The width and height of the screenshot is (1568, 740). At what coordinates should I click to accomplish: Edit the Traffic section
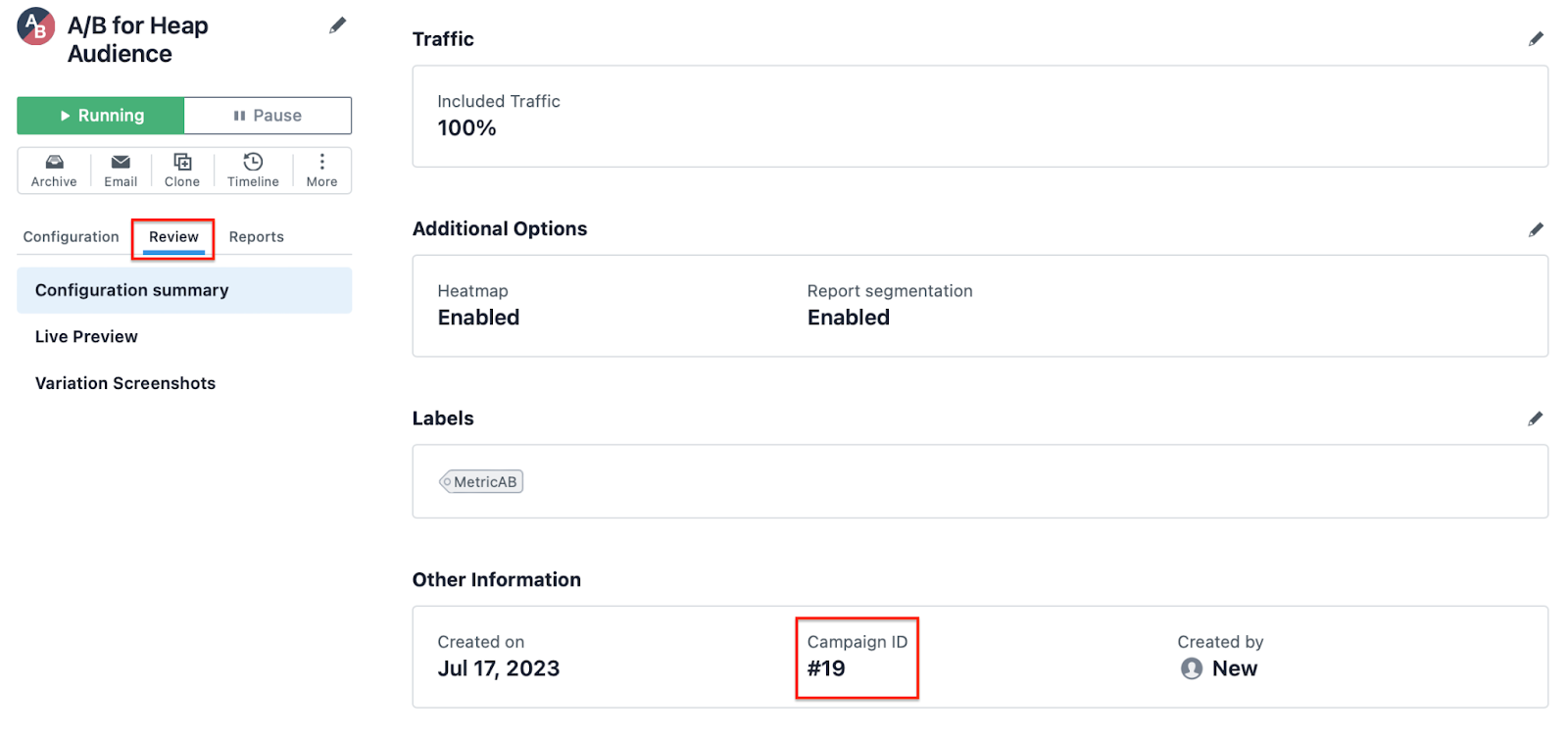point(1536,39)
